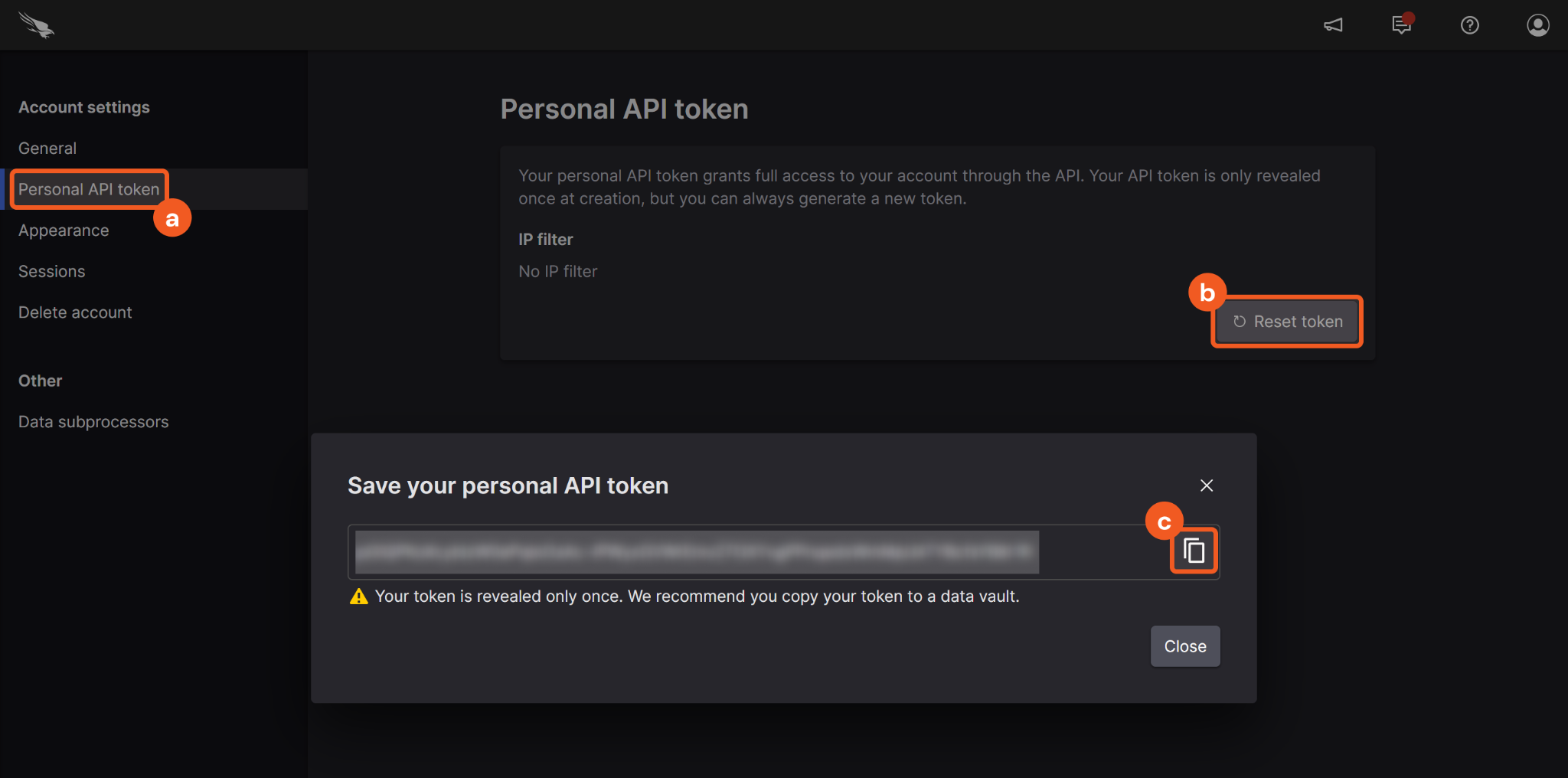Copy the API token to clipboard
Screen dimensions: 1568x778
[x=1194, y=551]
